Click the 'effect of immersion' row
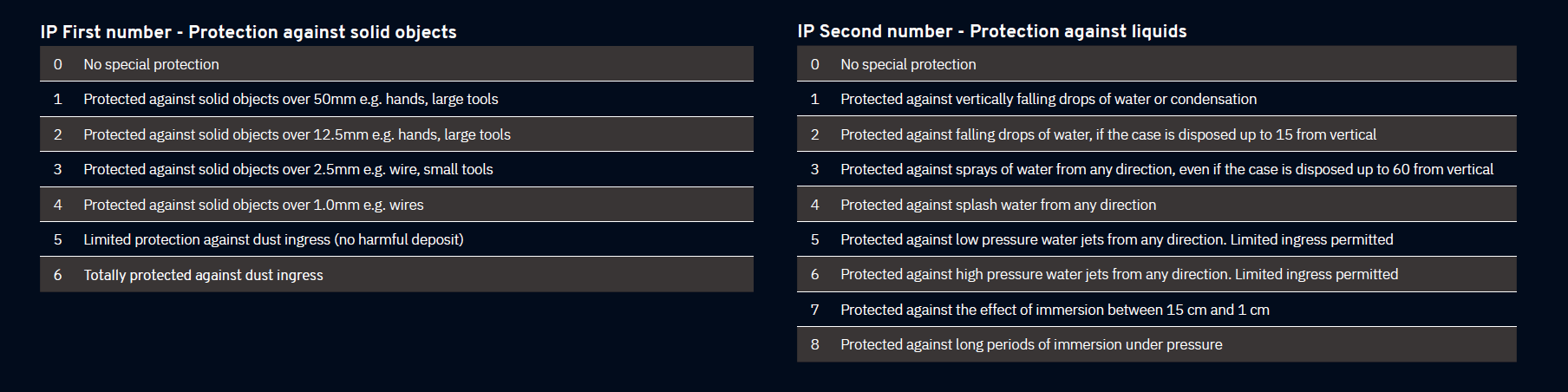This screenshot has height=392, width=1568. point(1055,310)
